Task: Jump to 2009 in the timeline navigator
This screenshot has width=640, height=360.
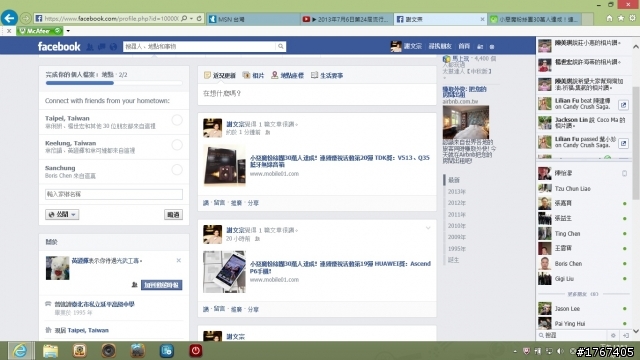Action: pyautogui.click(x=457, y=237)
